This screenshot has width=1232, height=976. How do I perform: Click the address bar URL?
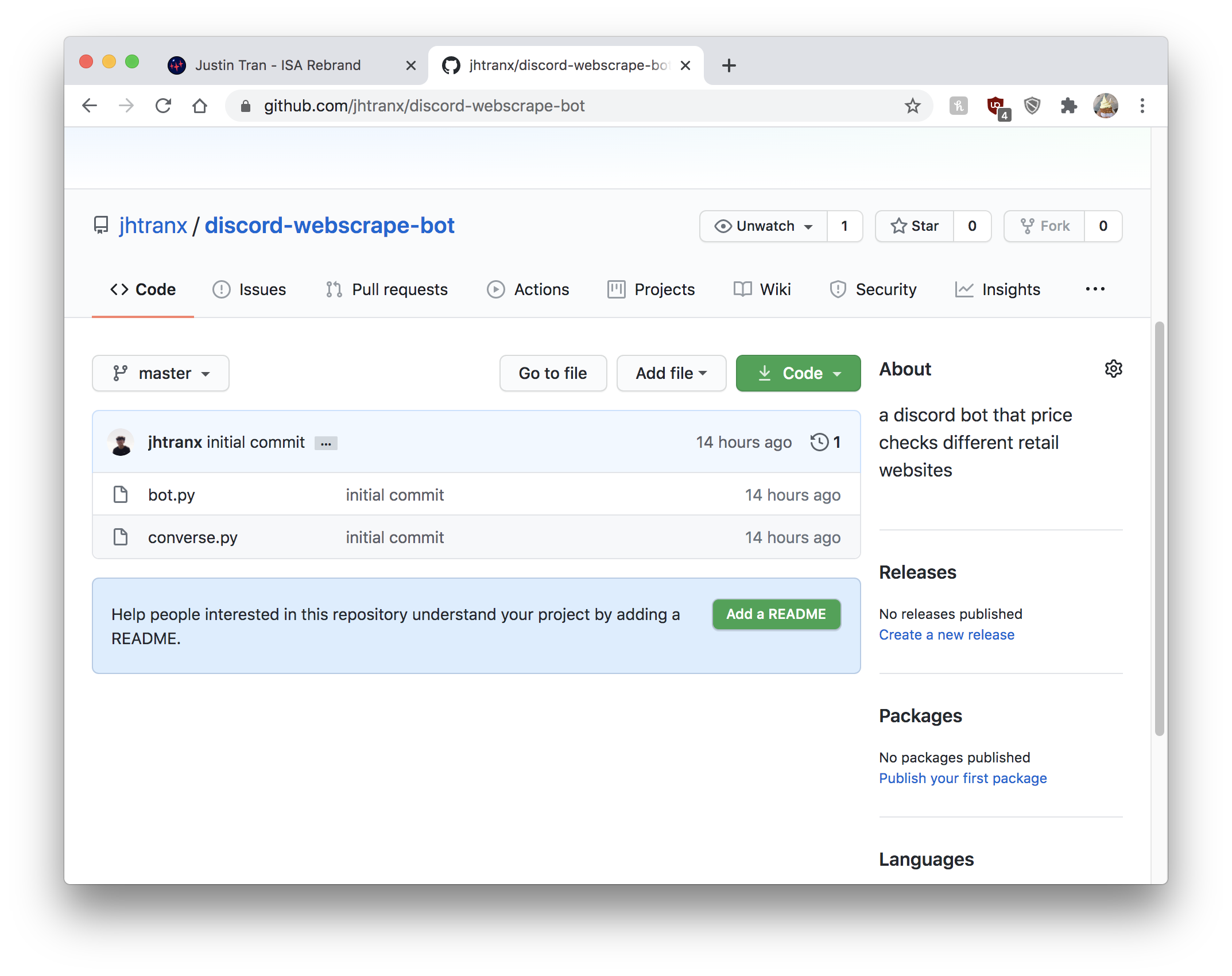tap(424, 106)
